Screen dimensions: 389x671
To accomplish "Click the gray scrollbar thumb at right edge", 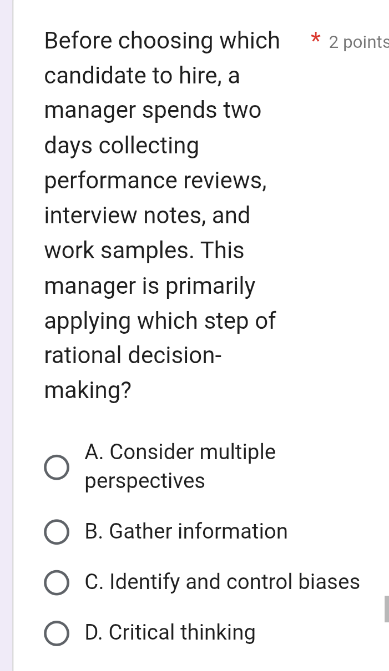I will [387, 609].
